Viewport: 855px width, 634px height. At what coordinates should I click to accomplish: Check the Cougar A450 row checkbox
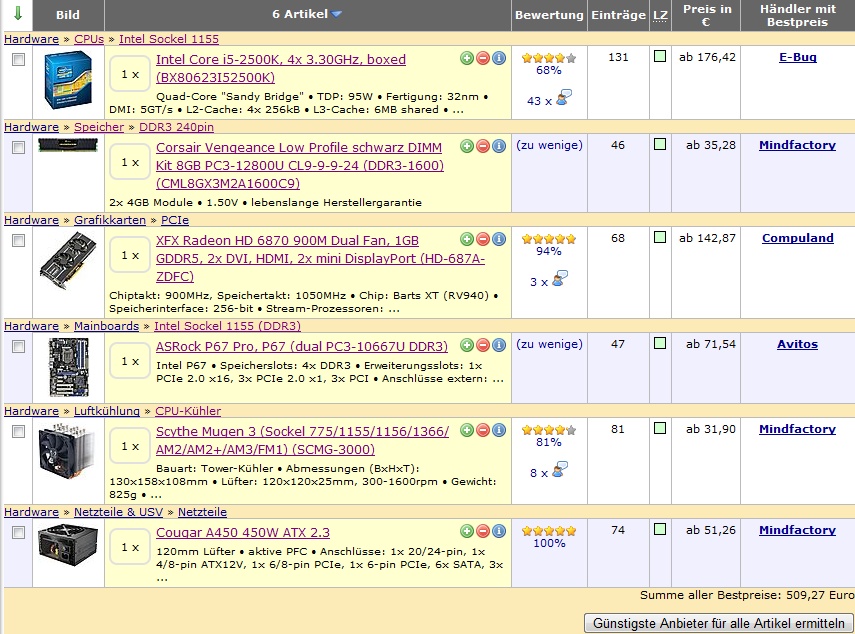19,533
